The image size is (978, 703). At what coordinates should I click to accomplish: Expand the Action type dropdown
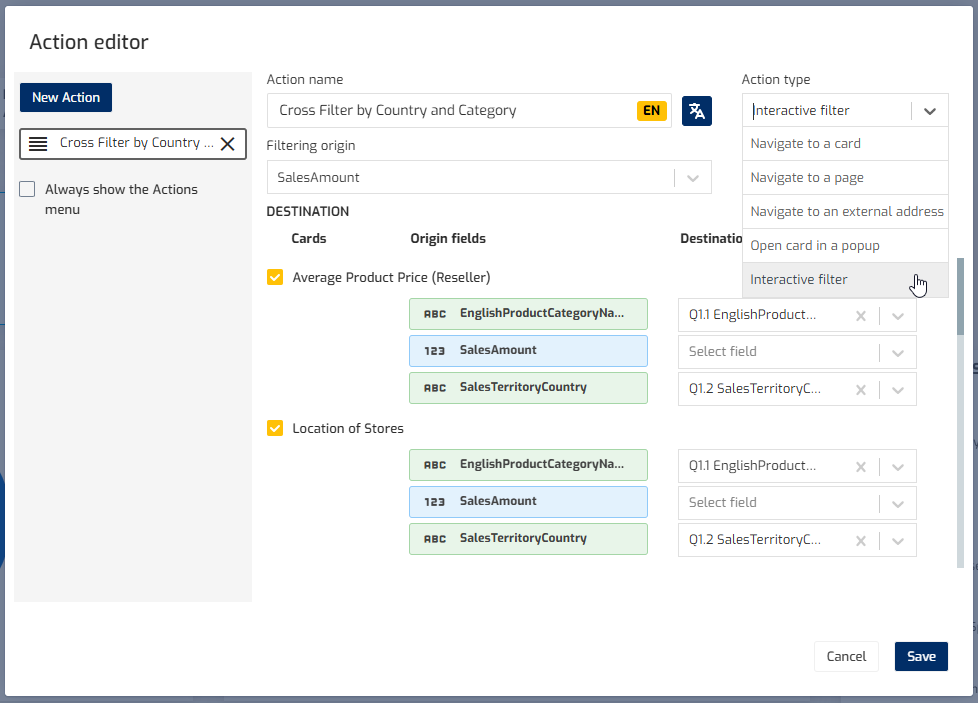[x=928, y=110]
